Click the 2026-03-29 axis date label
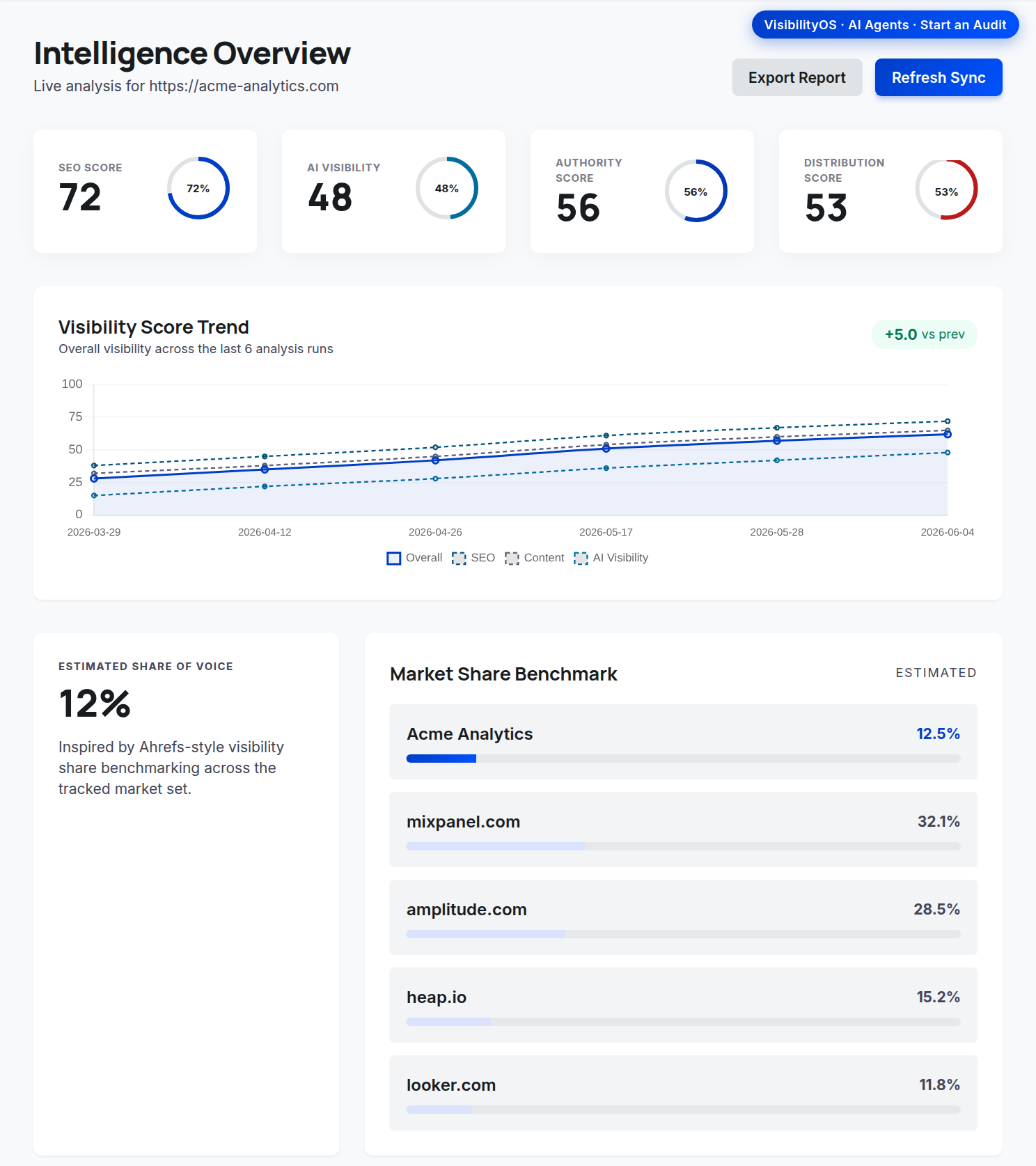 94,532
